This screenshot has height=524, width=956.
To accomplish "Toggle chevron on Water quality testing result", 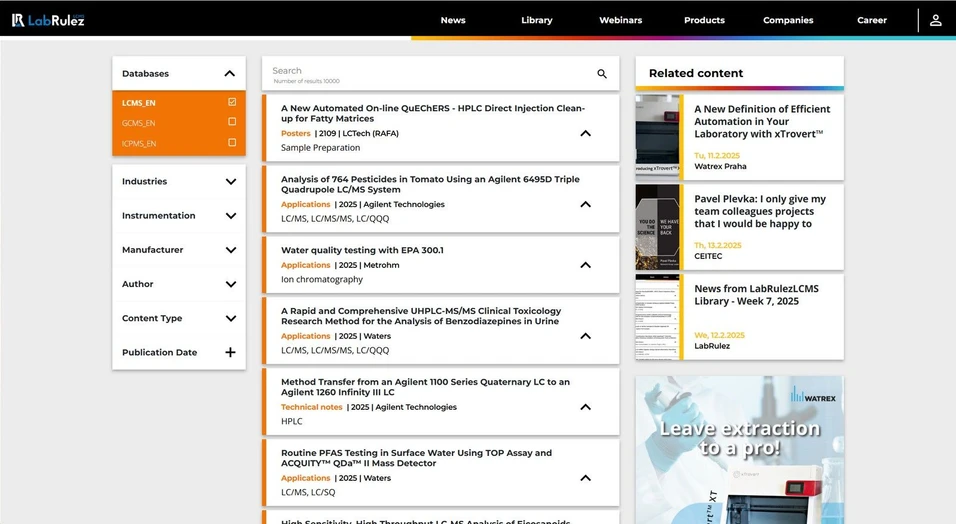I will [585, 265].
